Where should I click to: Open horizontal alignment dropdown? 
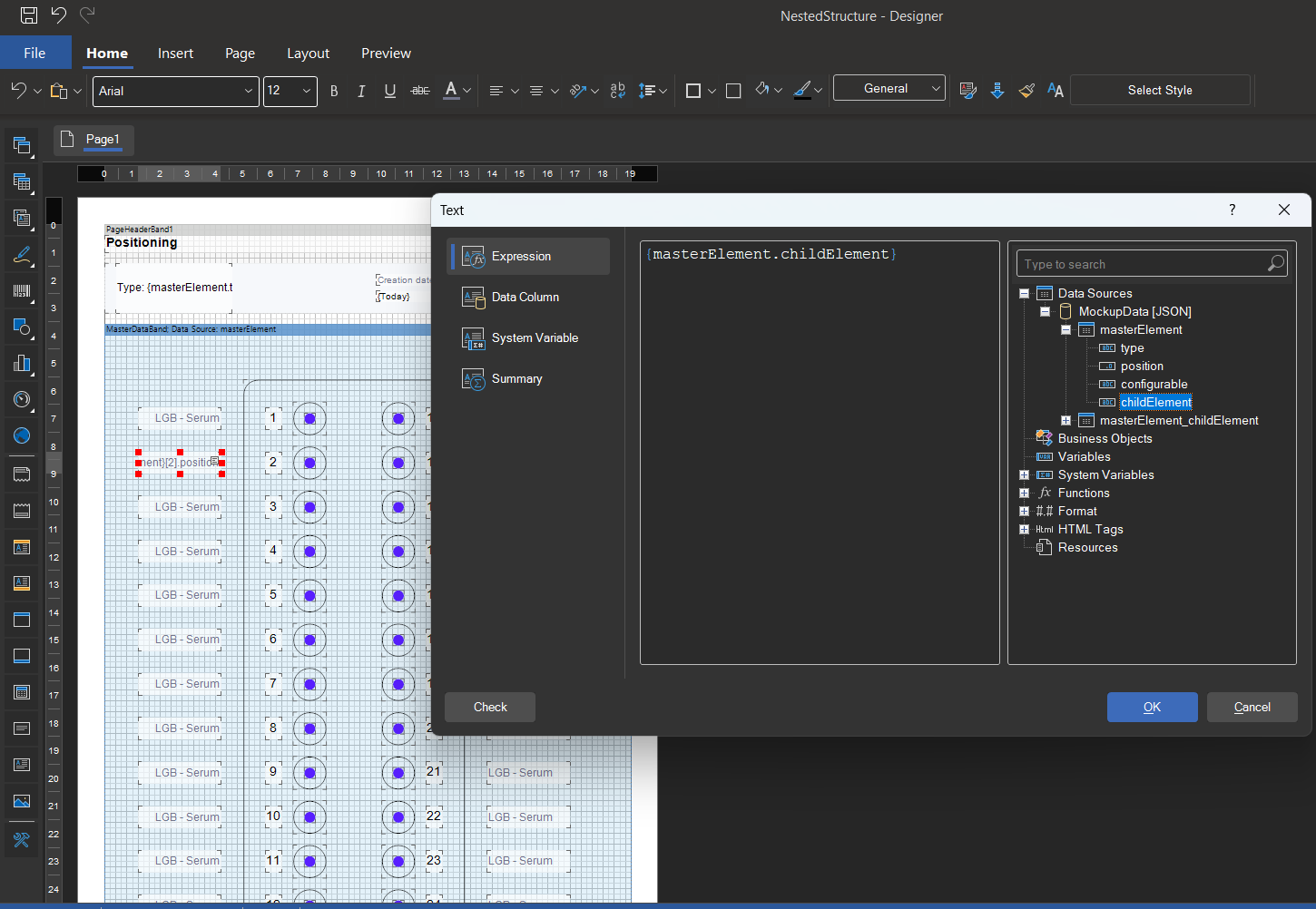pyautogui.click(x=515, y=91)
